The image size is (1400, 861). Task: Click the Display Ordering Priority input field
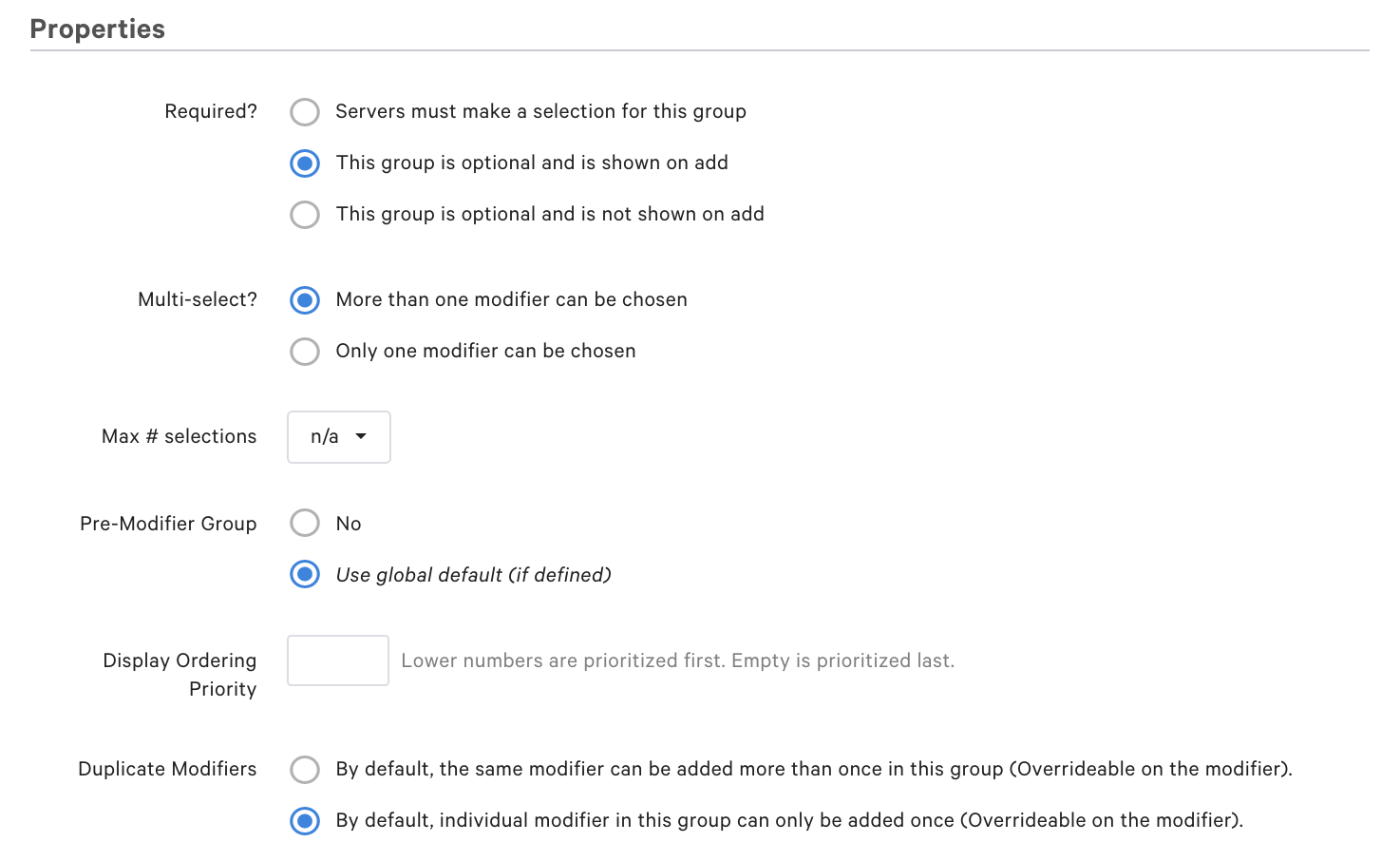click(x=338, y=660)
